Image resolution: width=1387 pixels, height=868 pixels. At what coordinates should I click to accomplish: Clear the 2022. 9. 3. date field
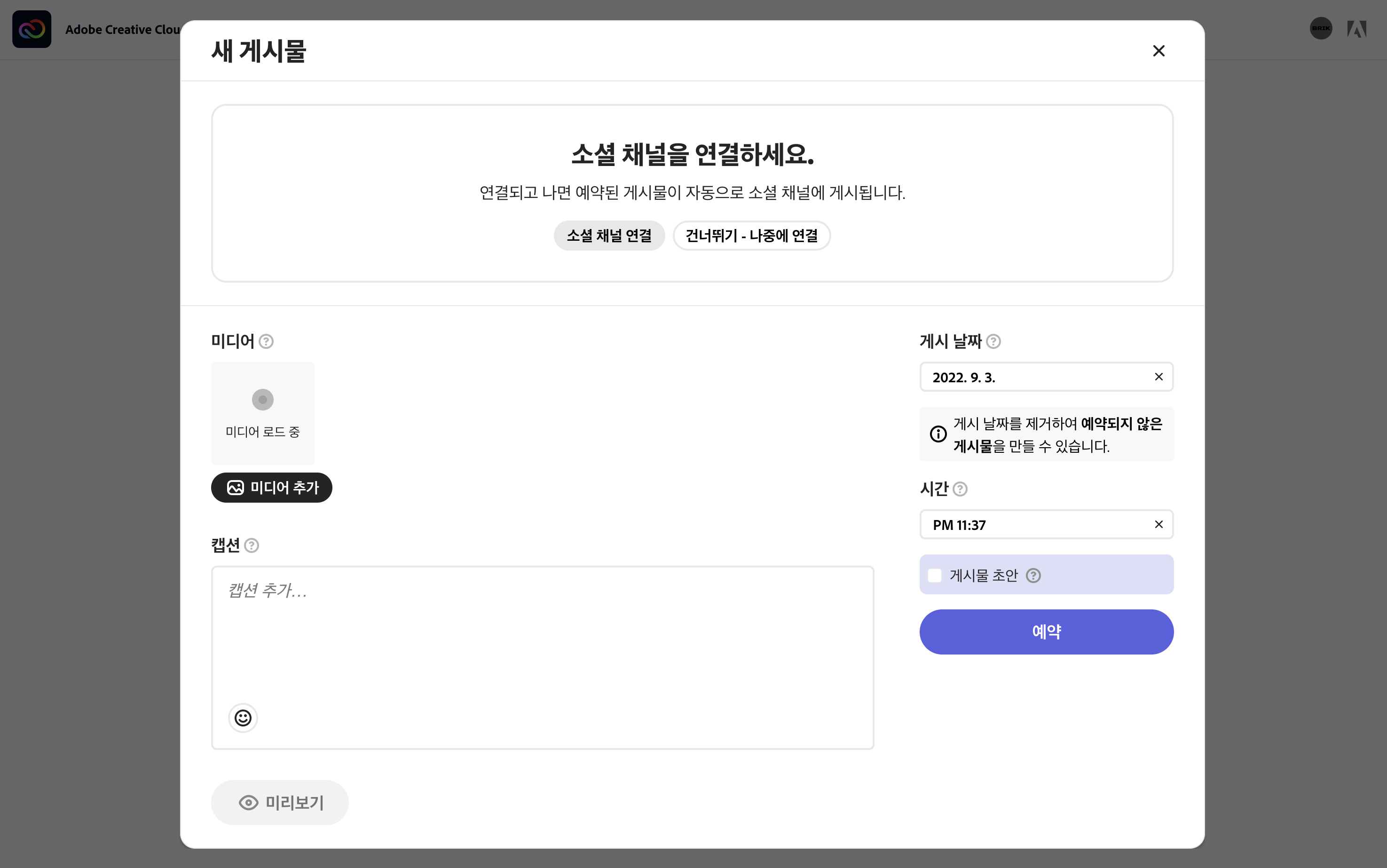coord(1158,377)
